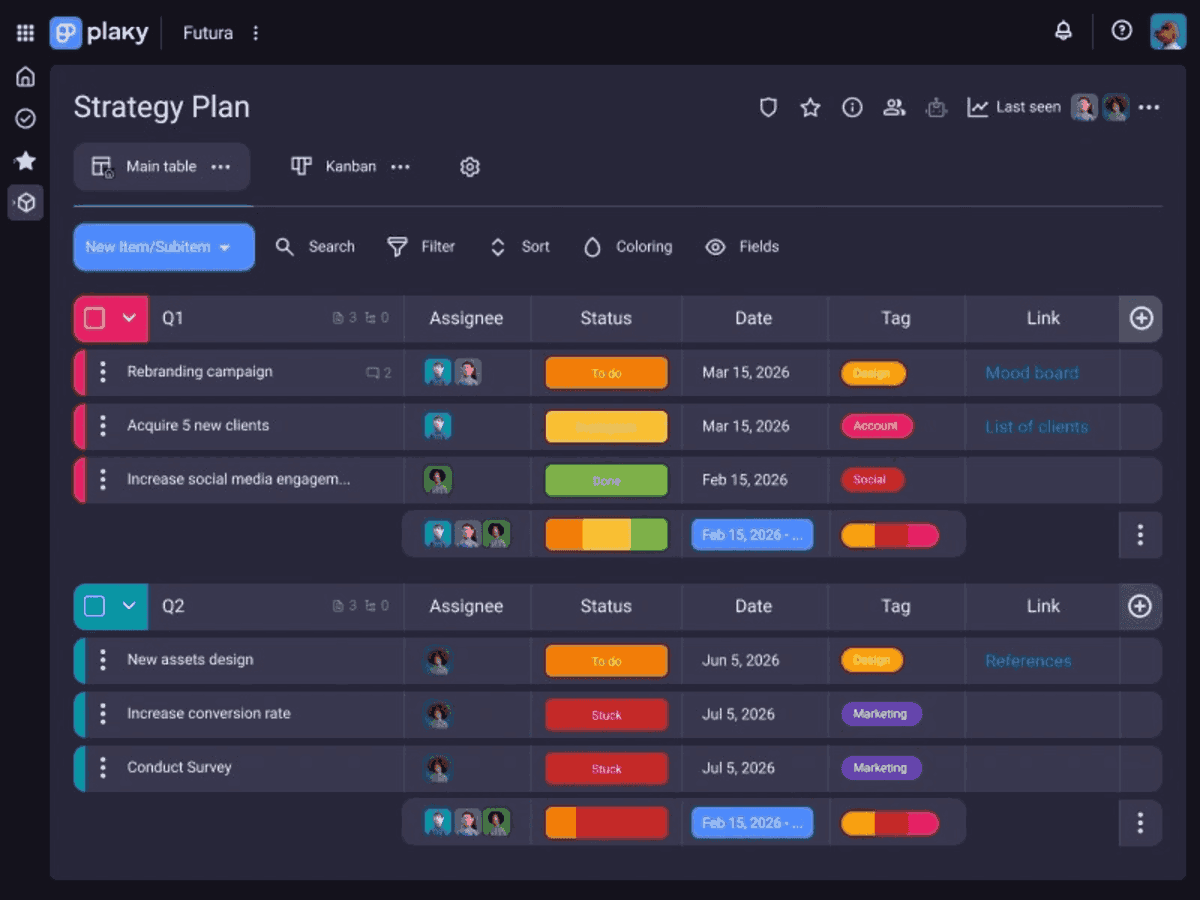The width and height of the screenshot is (1200, 900).
Task: Go to Home in the sidebar
Action: tap(26, 77)
